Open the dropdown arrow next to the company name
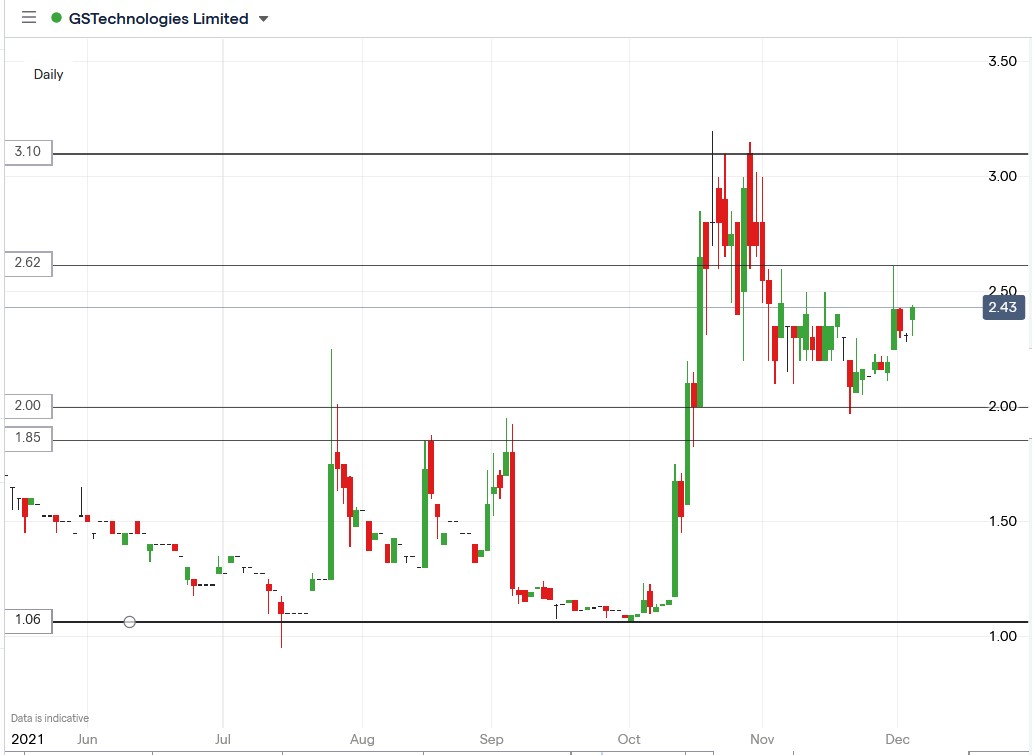The image size is (1032, 755). pos(262,18)
